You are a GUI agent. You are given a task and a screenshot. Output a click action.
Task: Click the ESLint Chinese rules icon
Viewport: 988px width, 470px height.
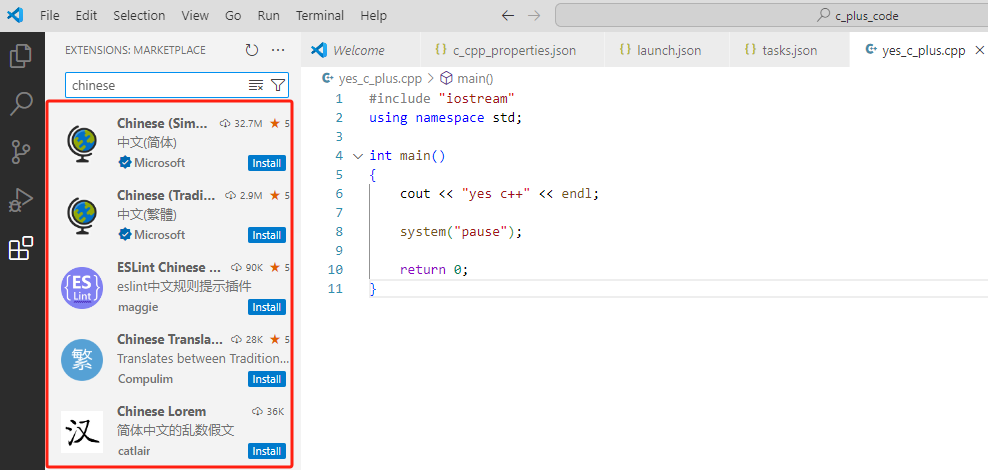point(82,288)
